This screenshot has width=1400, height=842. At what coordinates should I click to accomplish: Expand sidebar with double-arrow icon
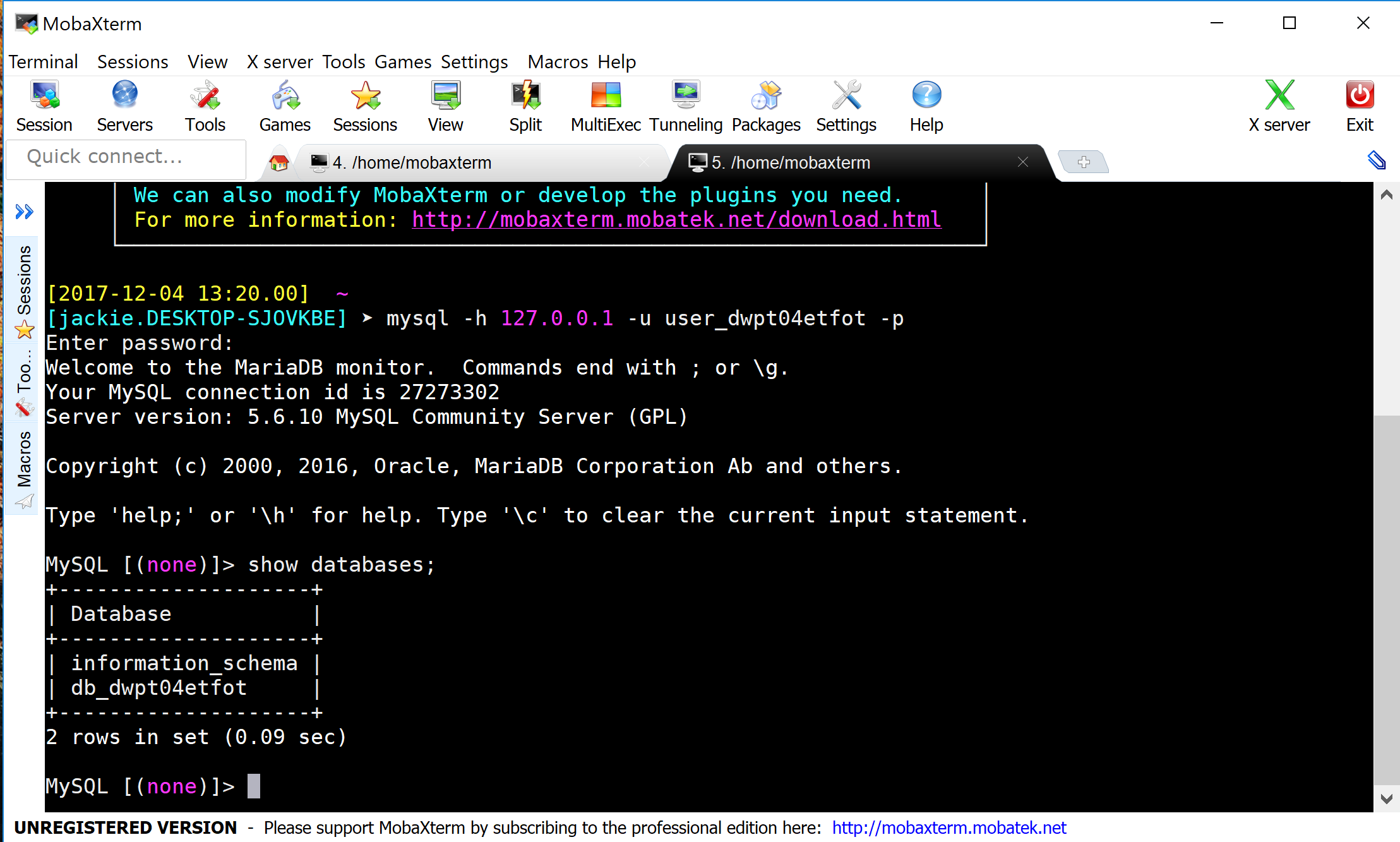(24, 212)
